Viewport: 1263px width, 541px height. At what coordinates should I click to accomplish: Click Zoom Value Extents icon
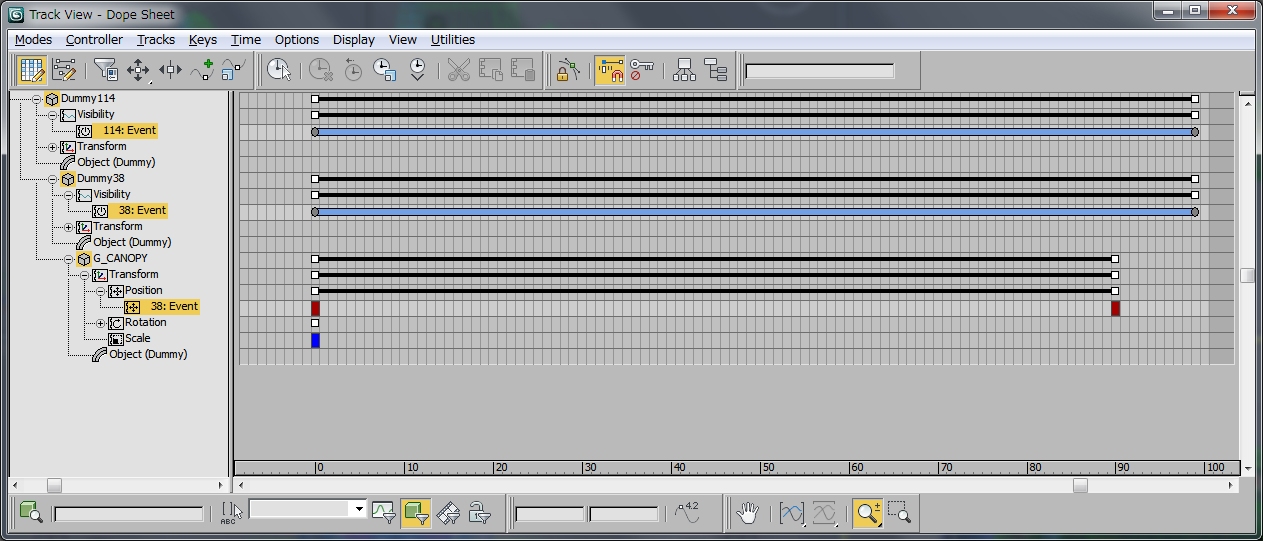tap(824, 513)
